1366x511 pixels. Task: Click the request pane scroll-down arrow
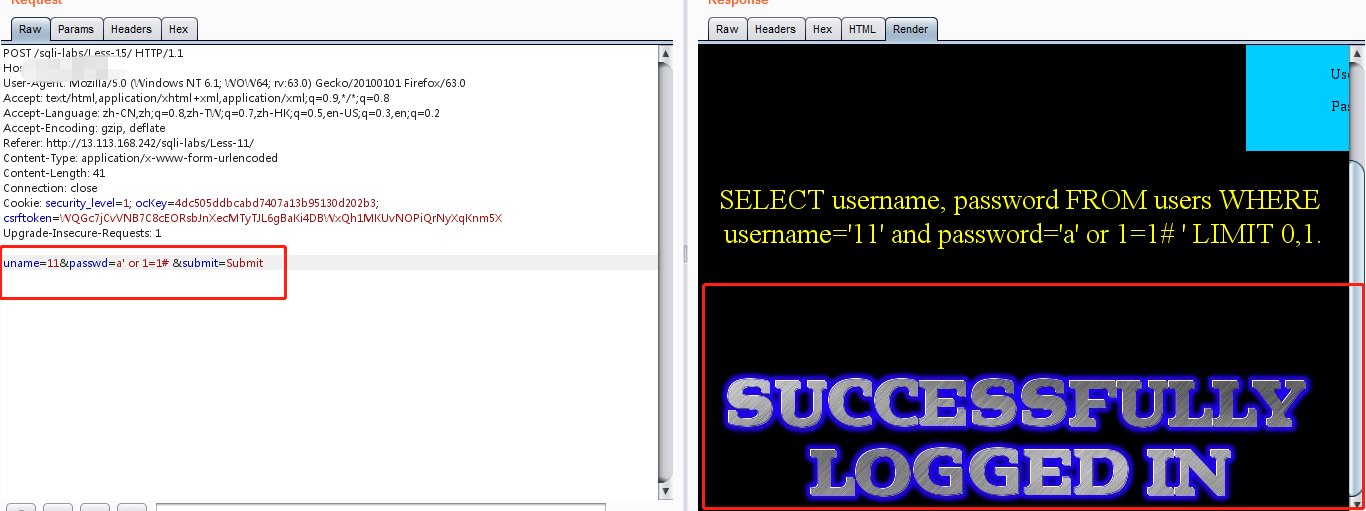666,491
